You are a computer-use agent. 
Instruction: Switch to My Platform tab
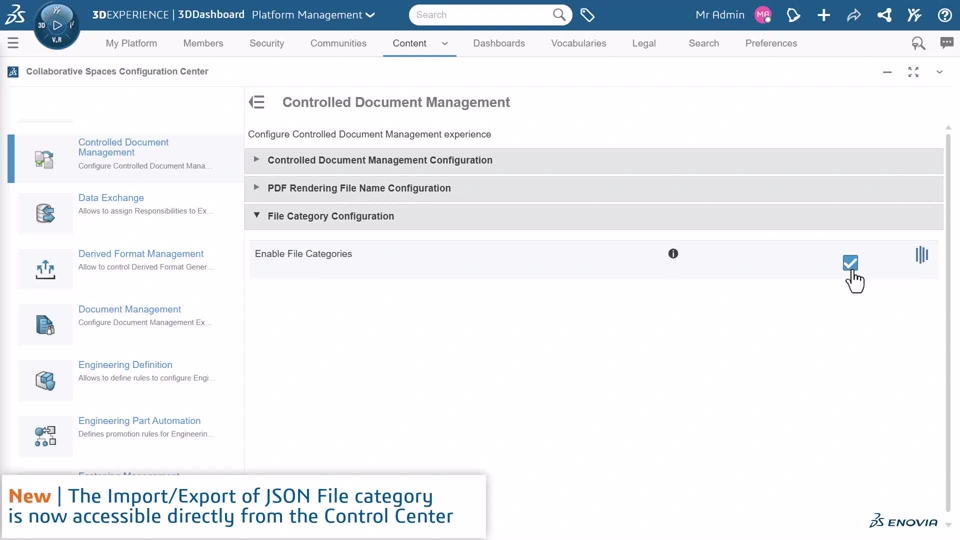pos(131,43)
